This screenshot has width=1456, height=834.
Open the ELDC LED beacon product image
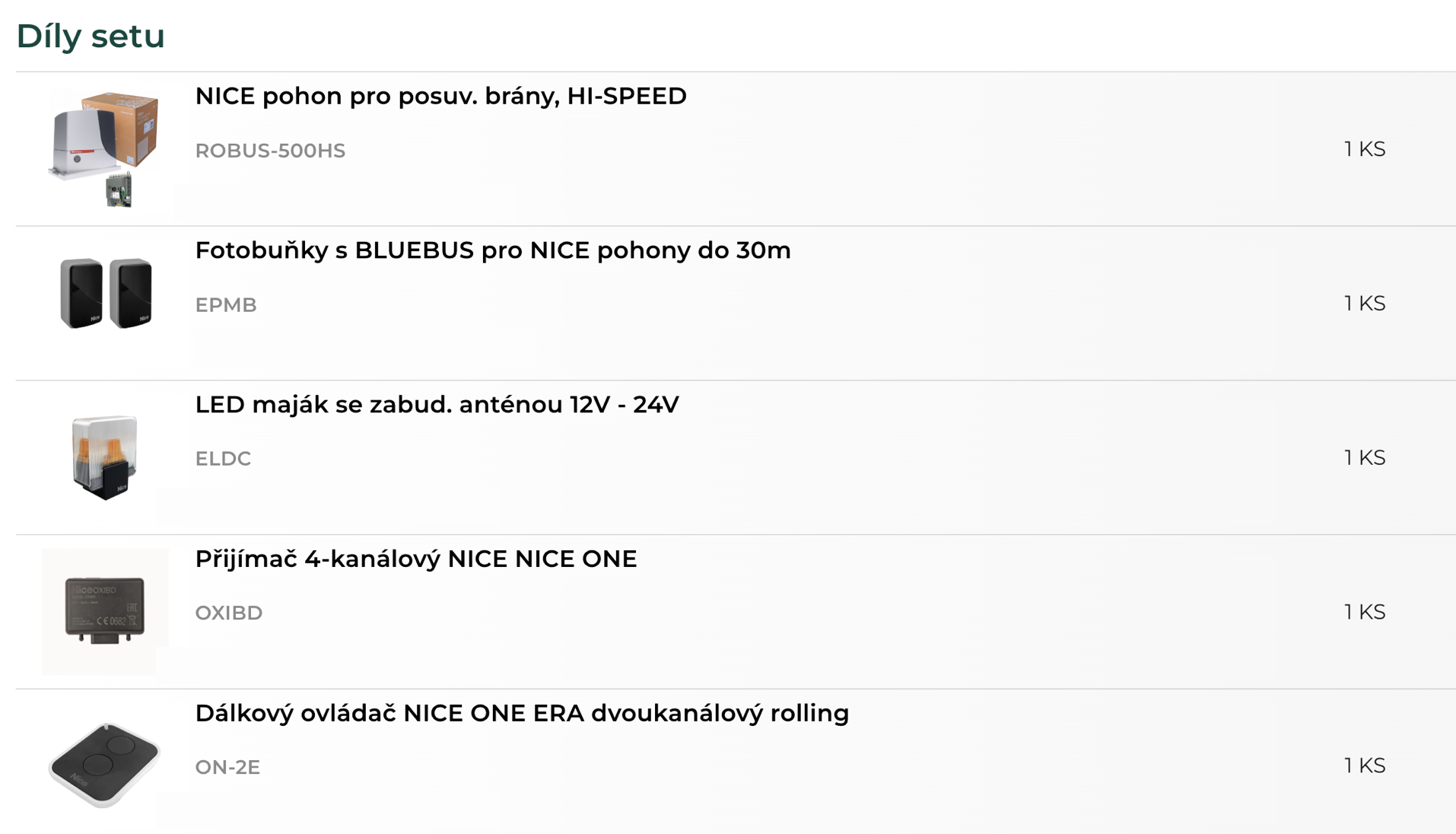[x=105, y=457]
